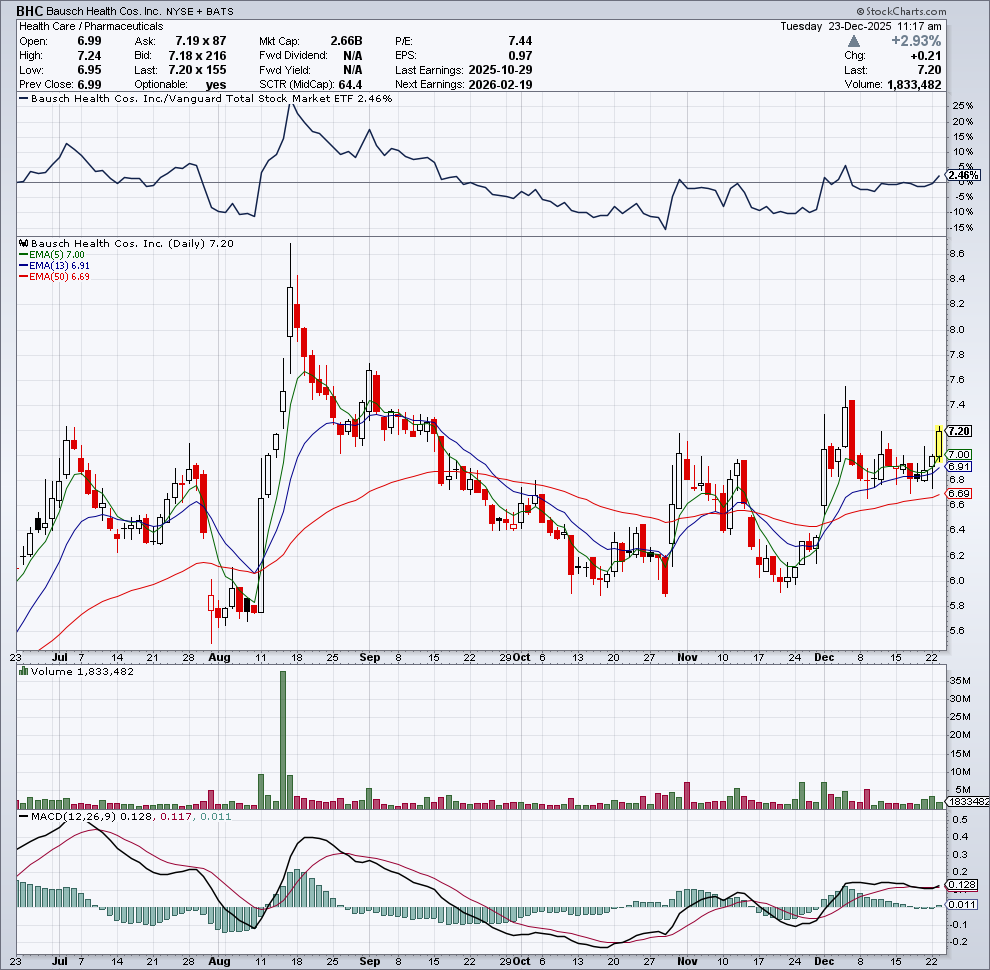Image resolution: width=990 pixels, height=970 pixels.
Task: Click the 7.00 EMA(5) axis tag
Action: click(x=959, y=455)
